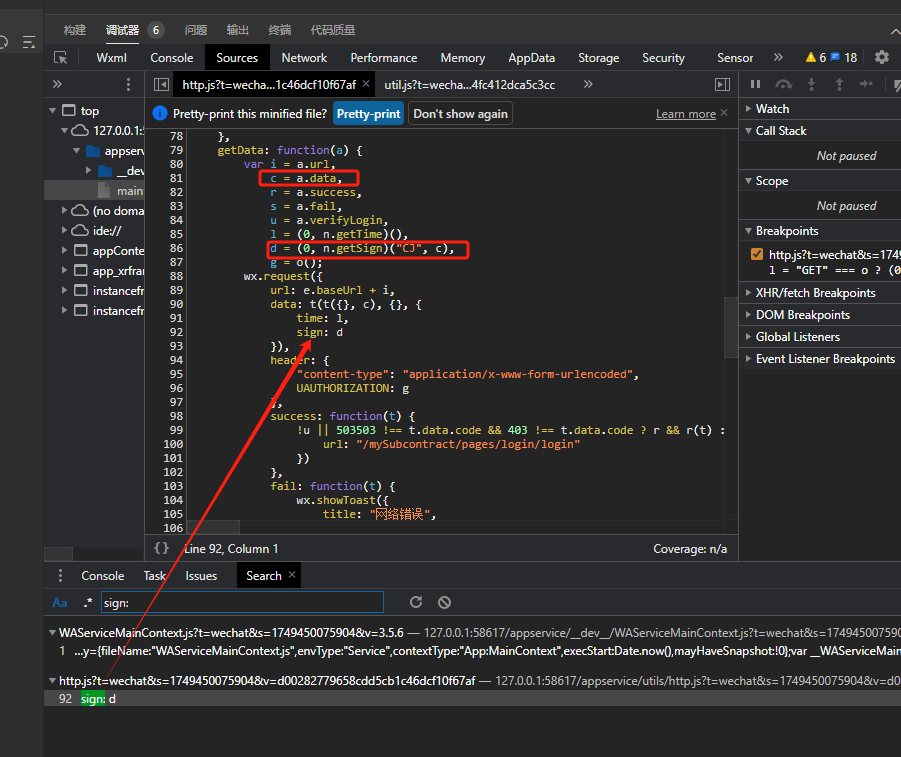
Task: Click the editor horizontal scrollbar thumb
Action: click(213, 527)
